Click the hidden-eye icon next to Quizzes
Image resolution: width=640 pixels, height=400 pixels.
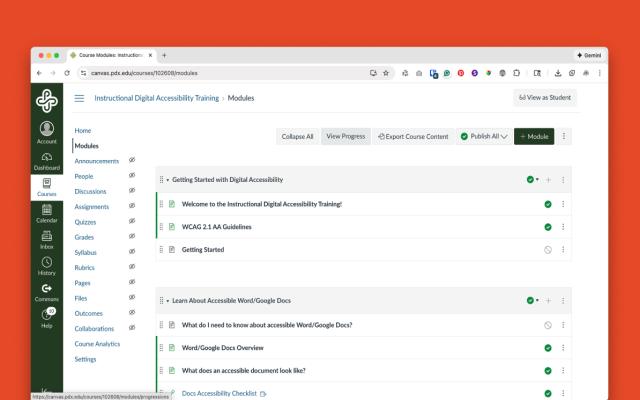pyautogui.click(x=132, y=221)
